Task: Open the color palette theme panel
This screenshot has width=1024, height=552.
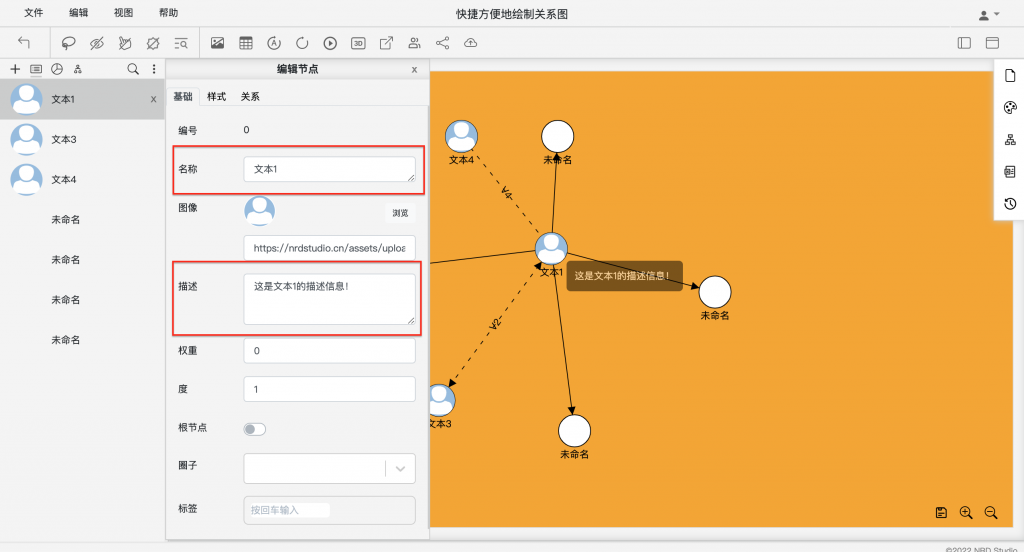Action: (x=1009, y=108)
